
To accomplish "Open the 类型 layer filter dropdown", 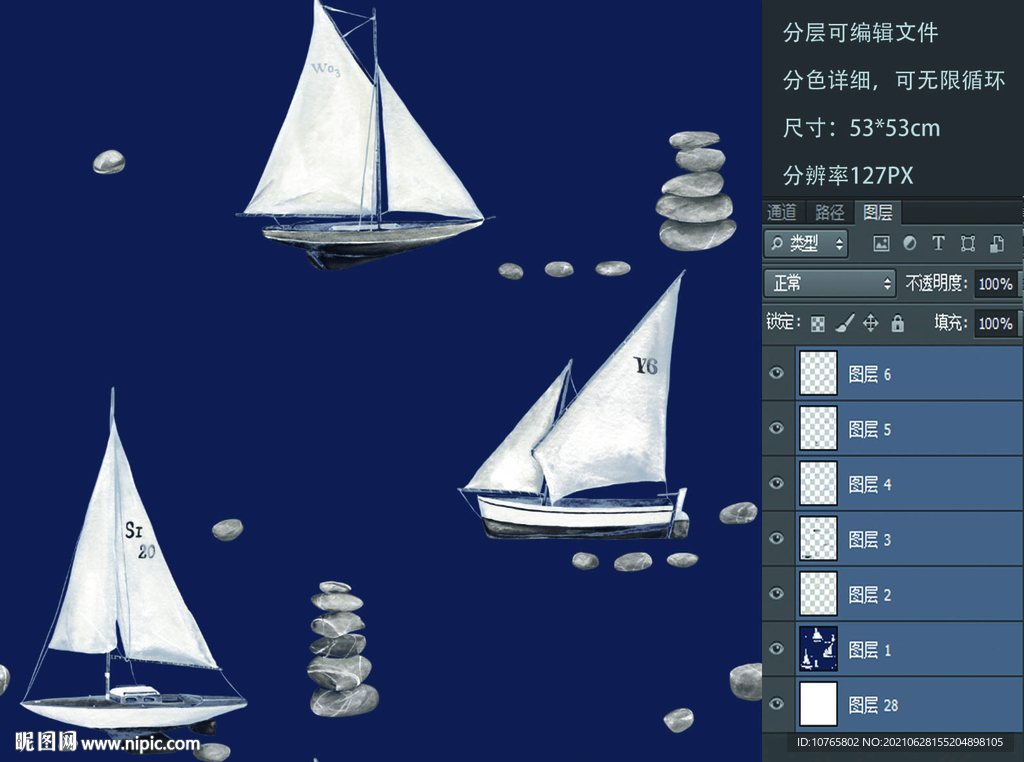I will tap(805, 243).
